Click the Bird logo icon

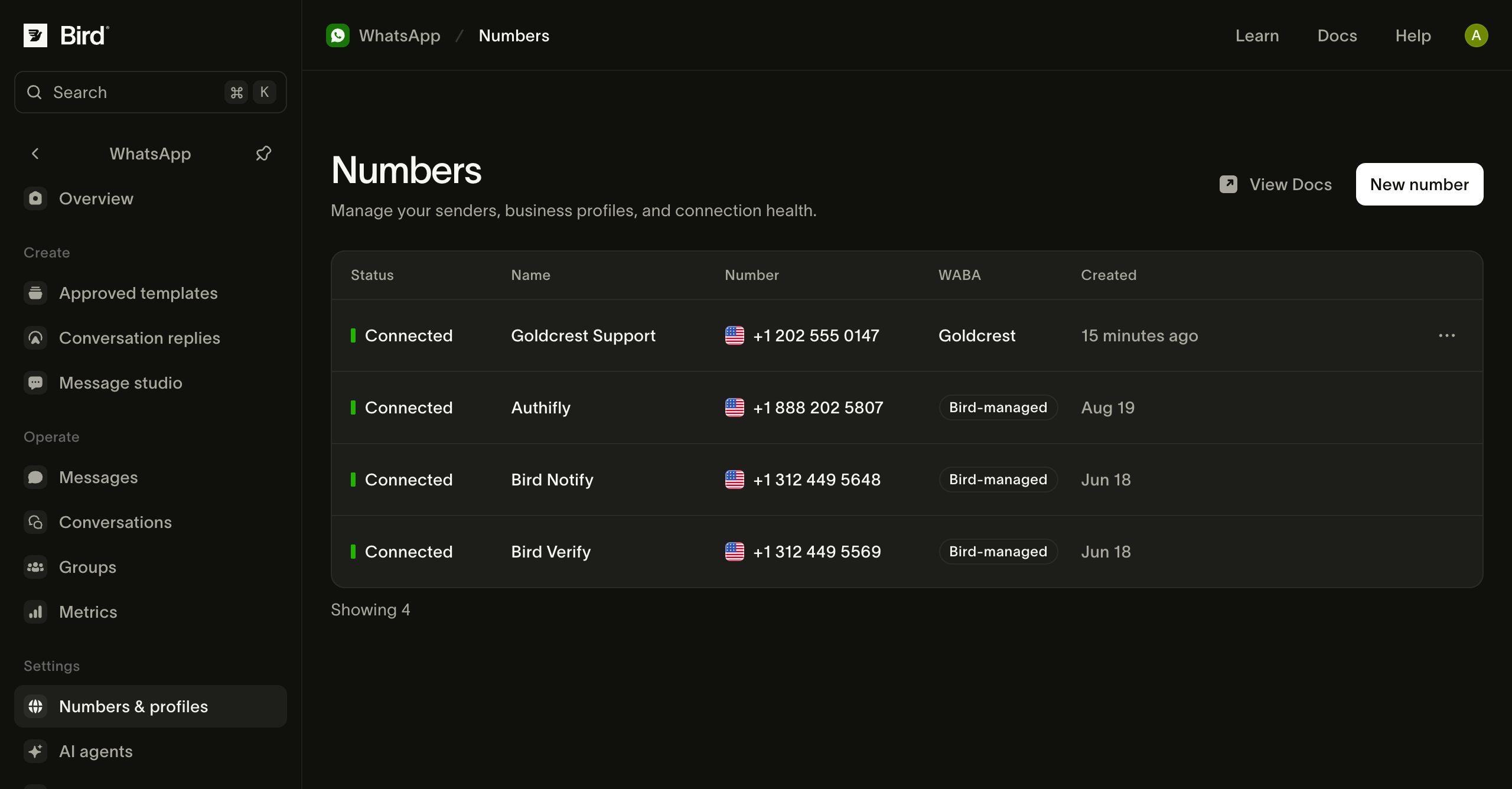coord(35,35)
